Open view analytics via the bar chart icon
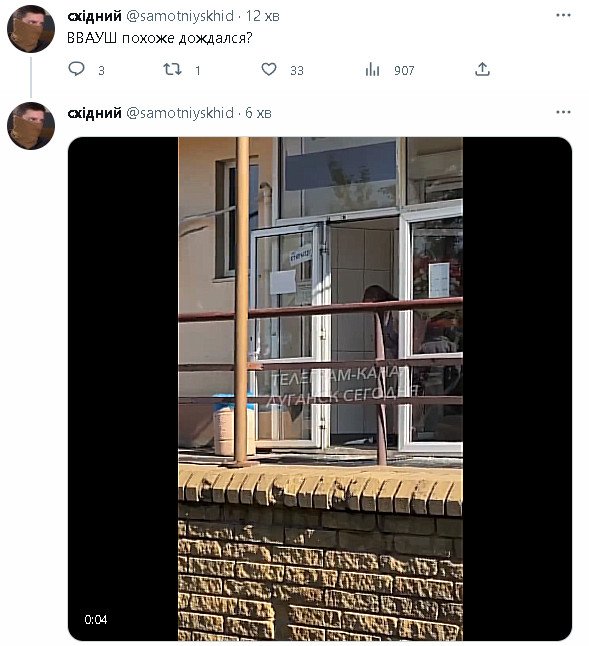This screenshot has height=646, width=589. point(372,69)
